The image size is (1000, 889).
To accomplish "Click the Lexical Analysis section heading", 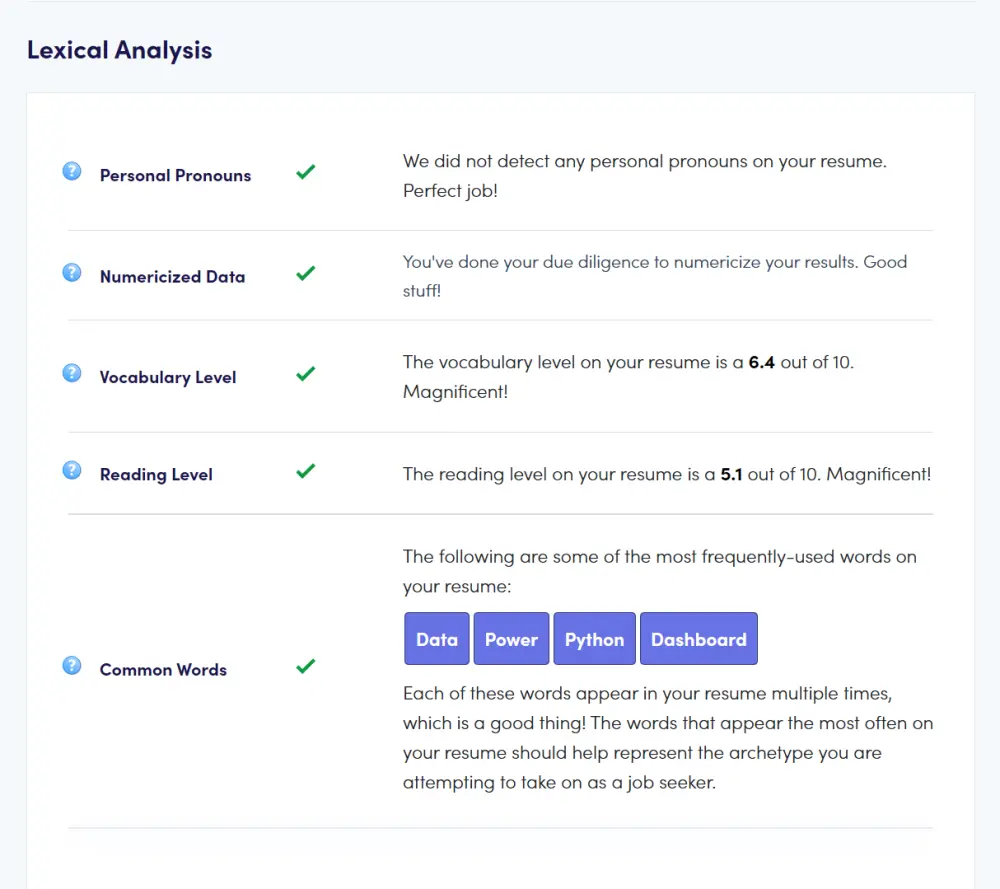I will [119, 50].
